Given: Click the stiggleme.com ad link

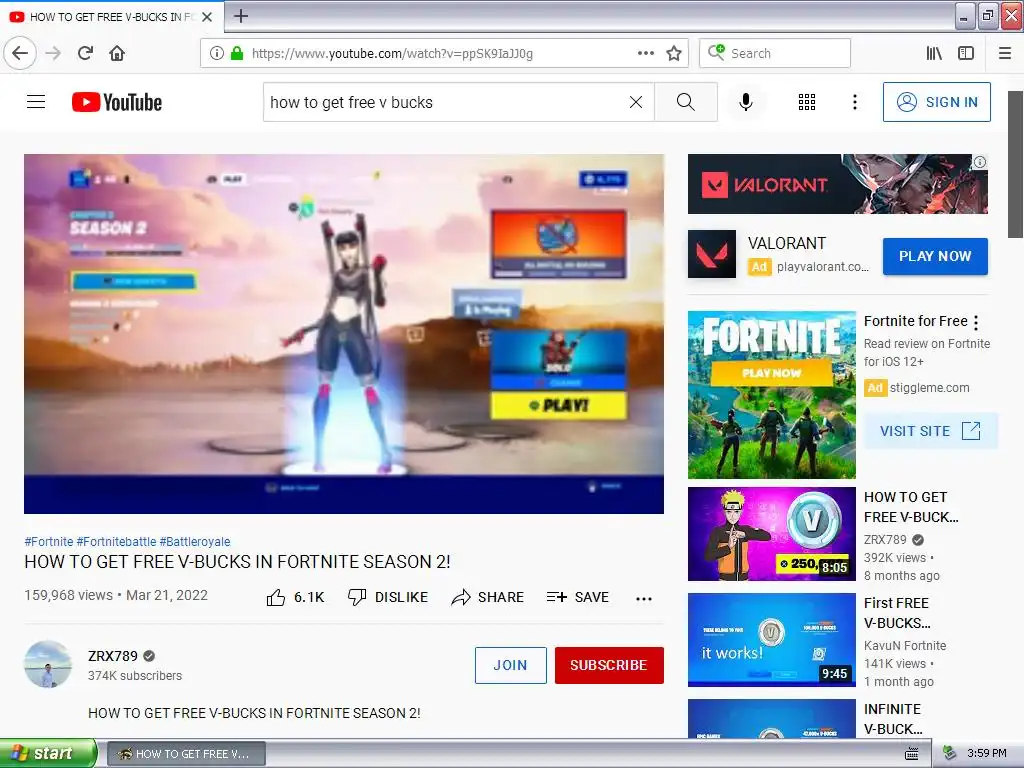Looking at the screenshot, I should [929, 387].
